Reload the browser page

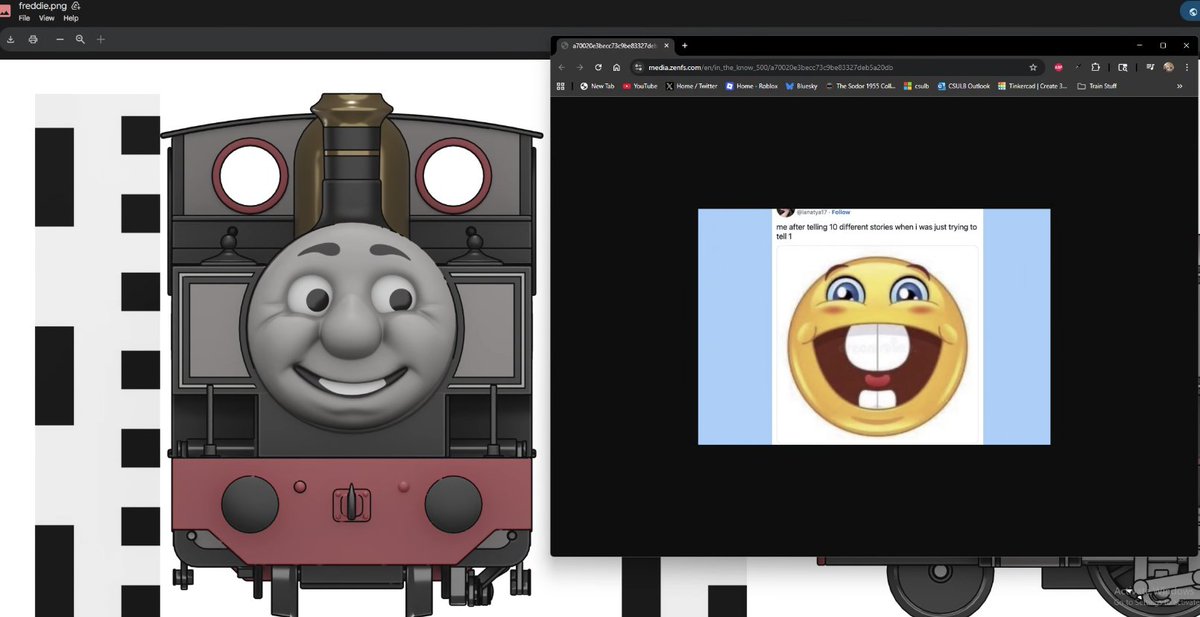(x=598, y=67)
